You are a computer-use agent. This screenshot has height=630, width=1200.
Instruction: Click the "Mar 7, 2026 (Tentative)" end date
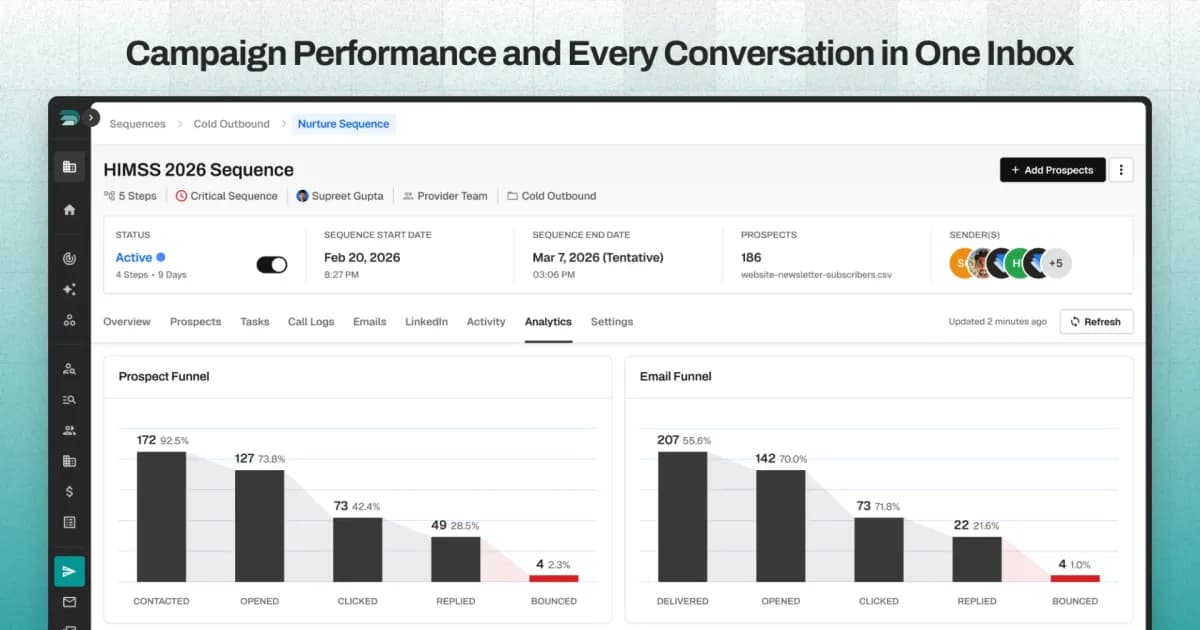pyautogui.click(x=598, y=257)
